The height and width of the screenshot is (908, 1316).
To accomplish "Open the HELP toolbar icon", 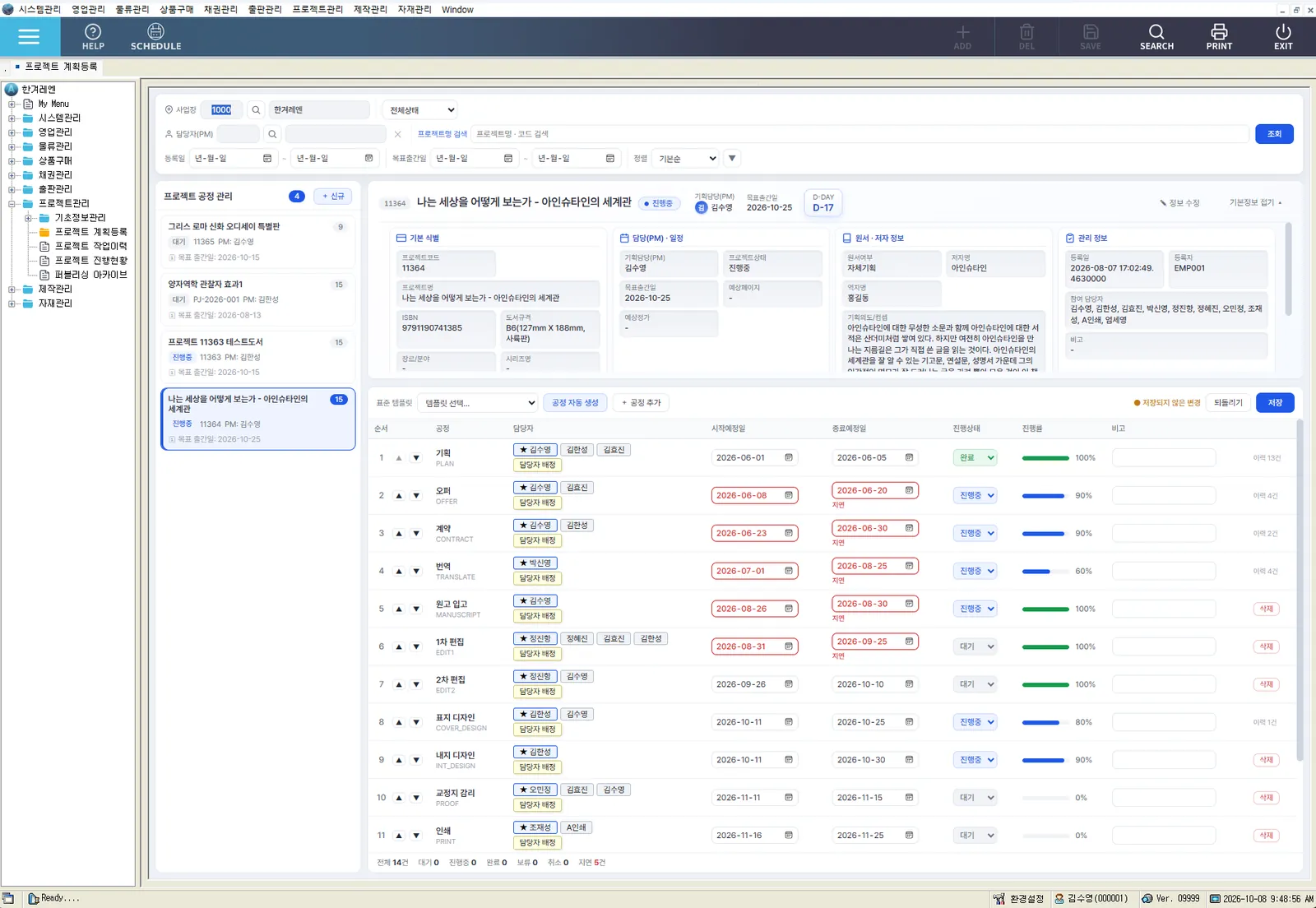I will [93, 37].
